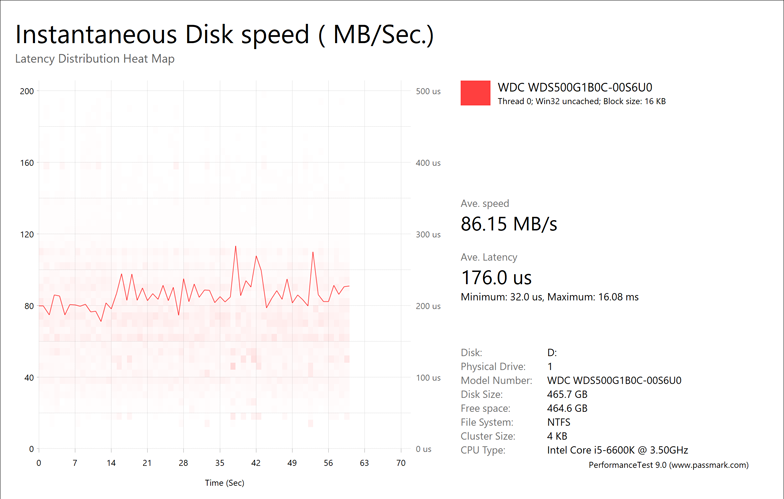
Task: Select the 86.15 MB/s average speed value
Action: click(508, 223)
